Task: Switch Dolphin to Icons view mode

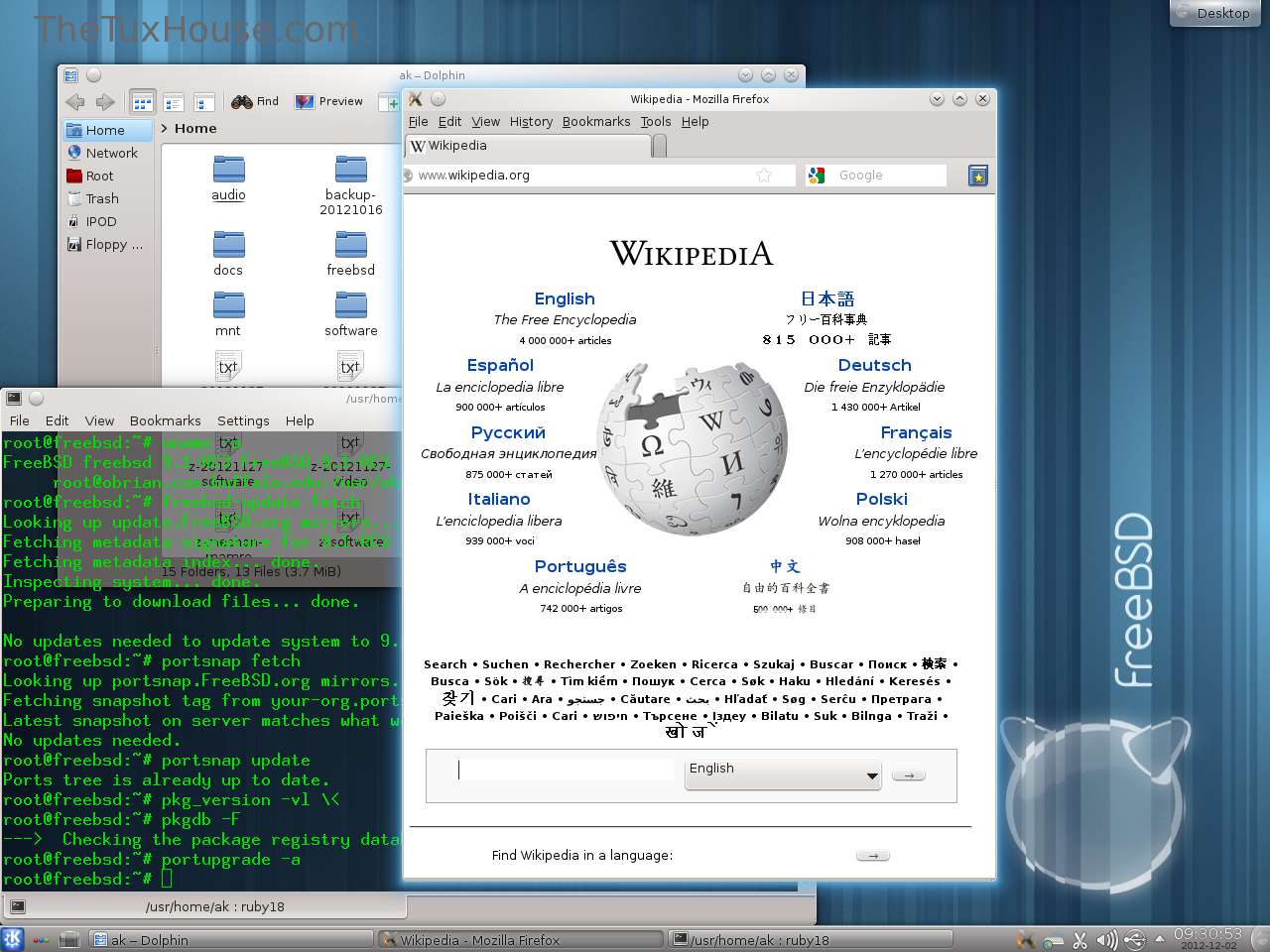Action: [x=143, y=102]
